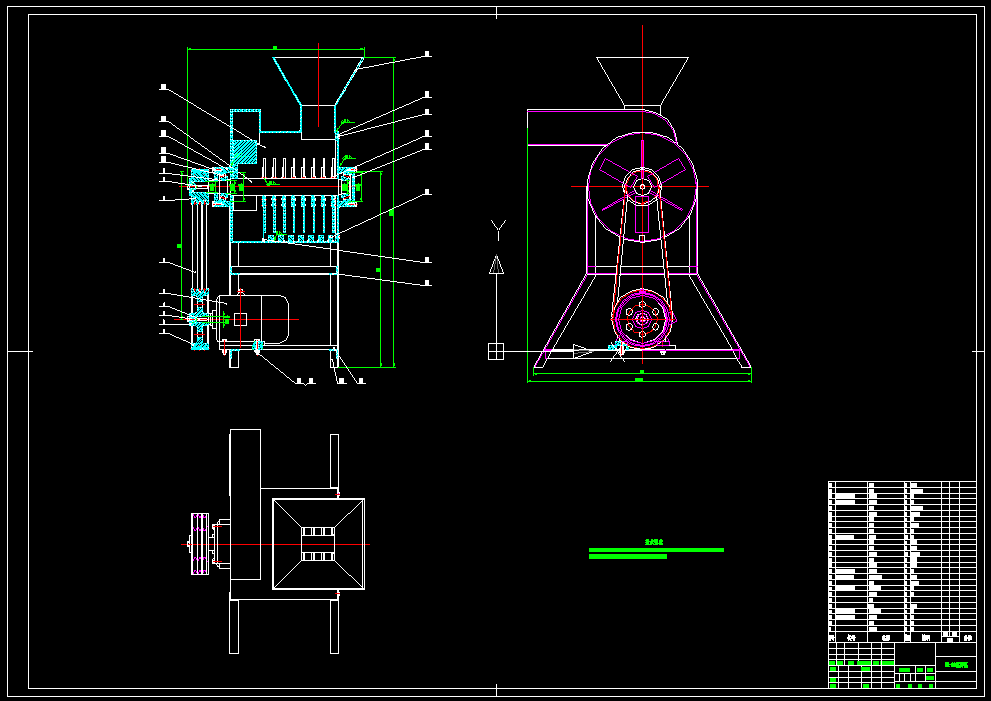Select the belt pulley in the top view

click(200, 544)
